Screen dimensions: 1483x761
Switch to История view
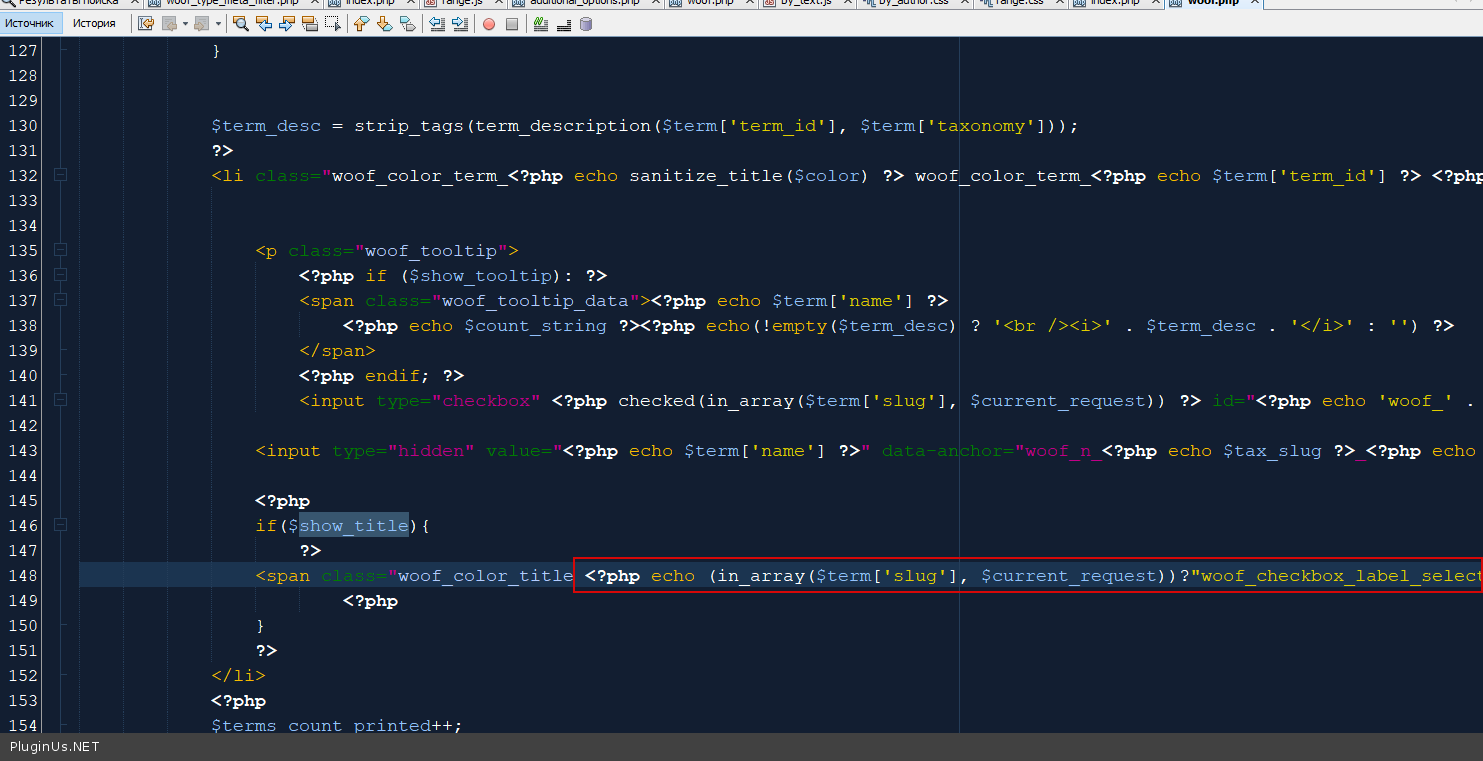pyautogui.click(x=94, y=23)
